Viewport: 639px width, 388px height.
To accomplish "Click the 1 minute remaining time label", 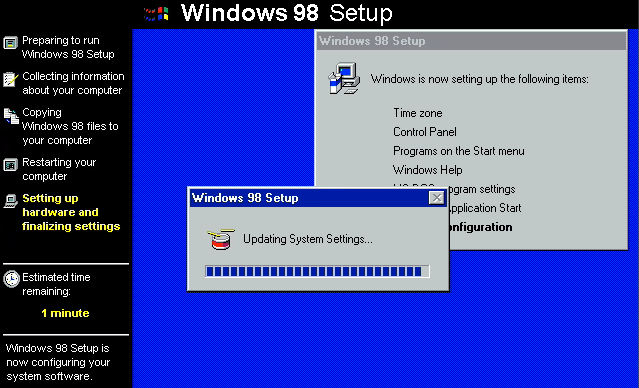I will (x=65, y=313).
